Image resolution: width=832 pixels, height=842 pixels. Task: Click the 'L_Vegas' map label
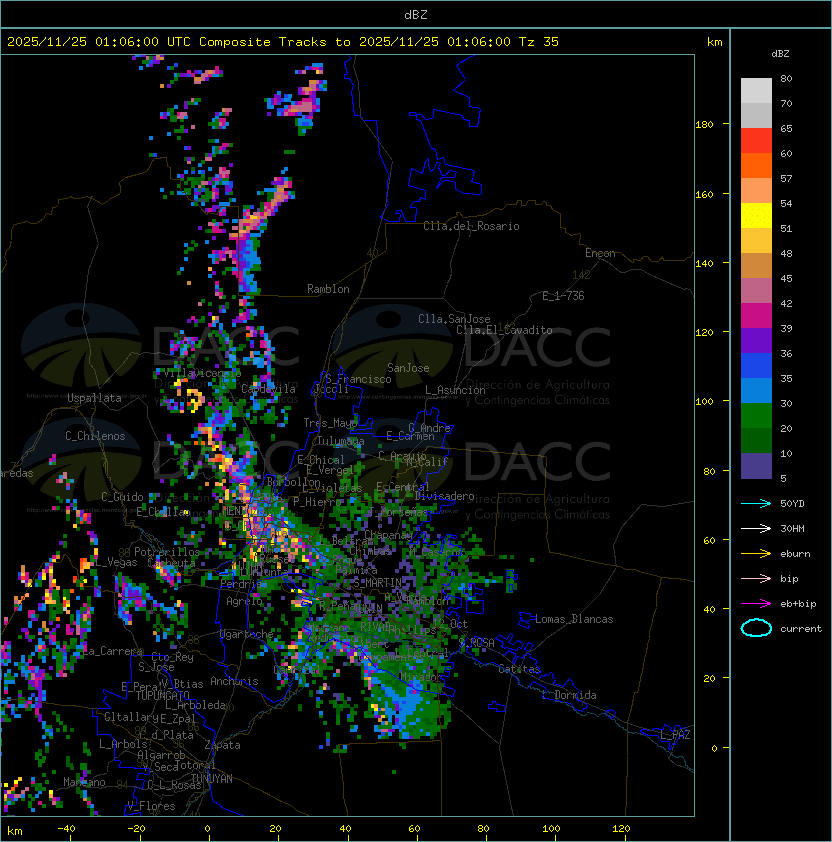pos(116,562)
